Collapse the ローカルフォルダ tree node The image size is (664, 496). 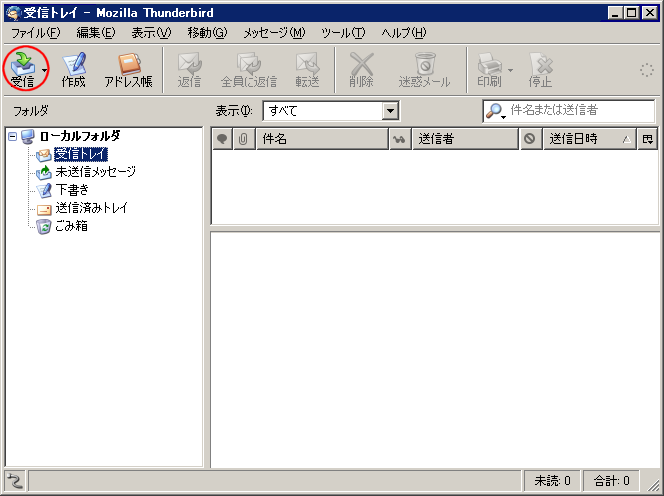[x=13, y=136]
